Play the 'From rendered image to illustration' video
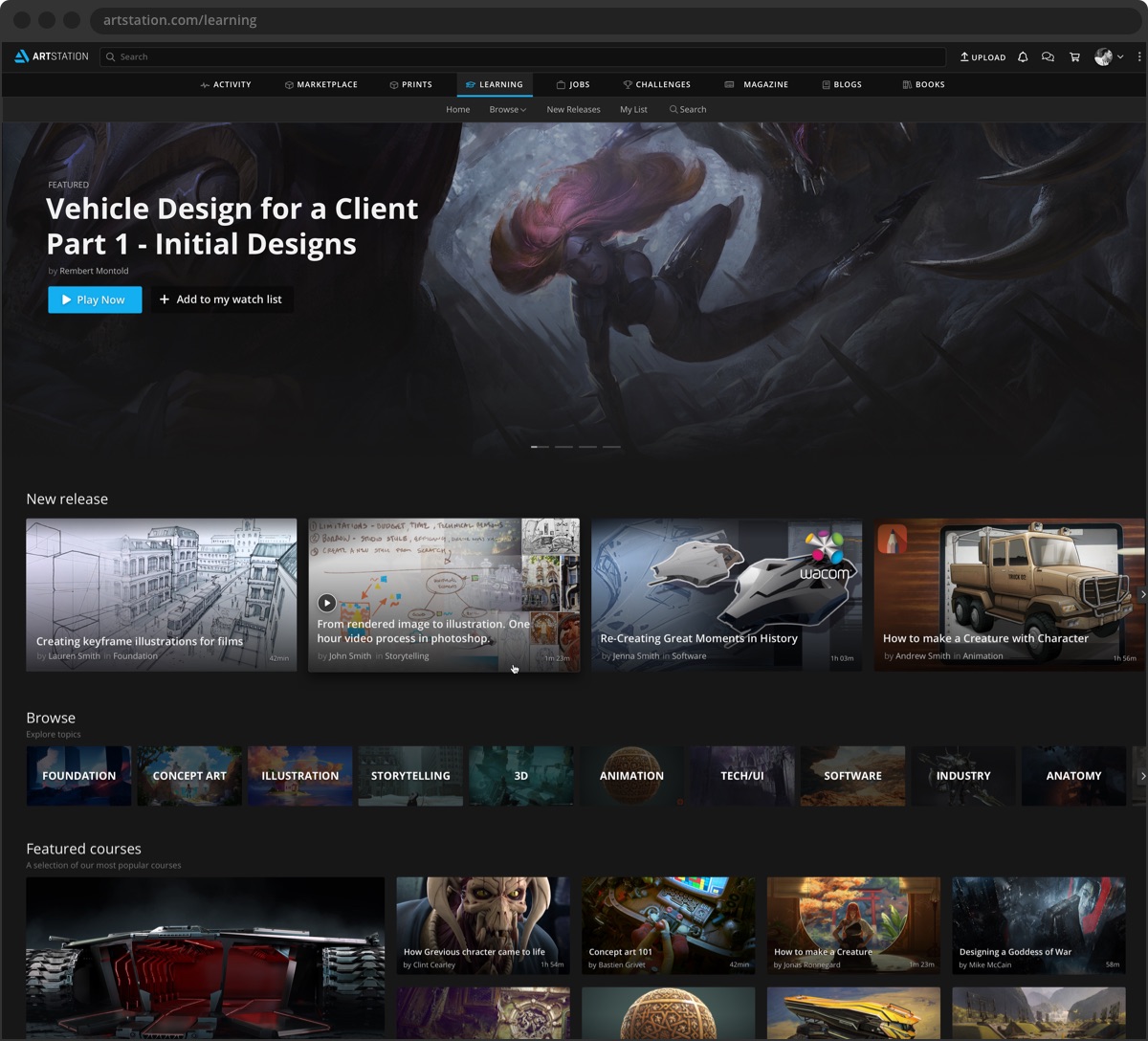This screenshot has width=1148, height=1041. point(326,603)
